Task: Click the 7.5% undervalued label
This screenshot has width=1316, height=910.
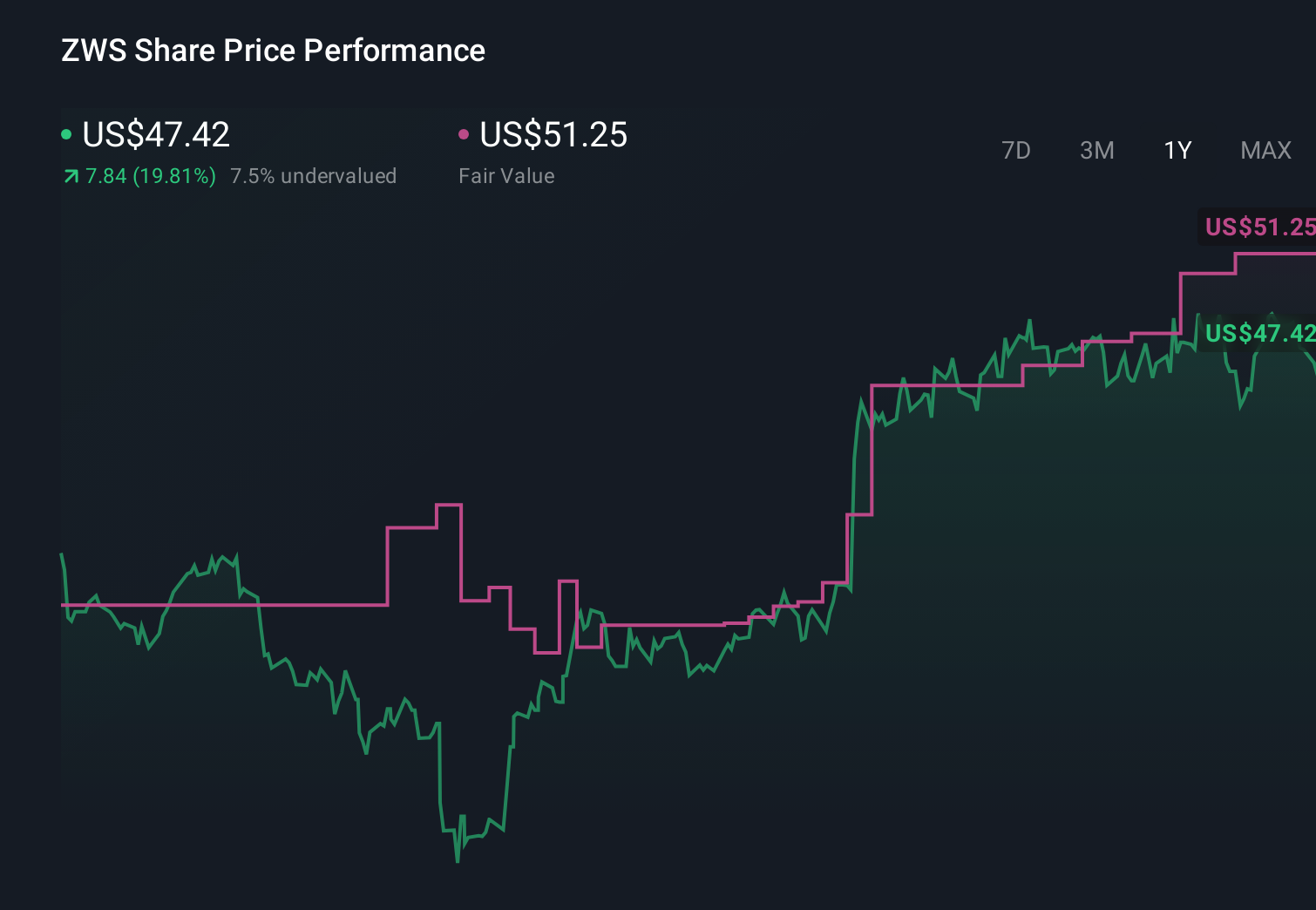Action: tap(313, 175)
